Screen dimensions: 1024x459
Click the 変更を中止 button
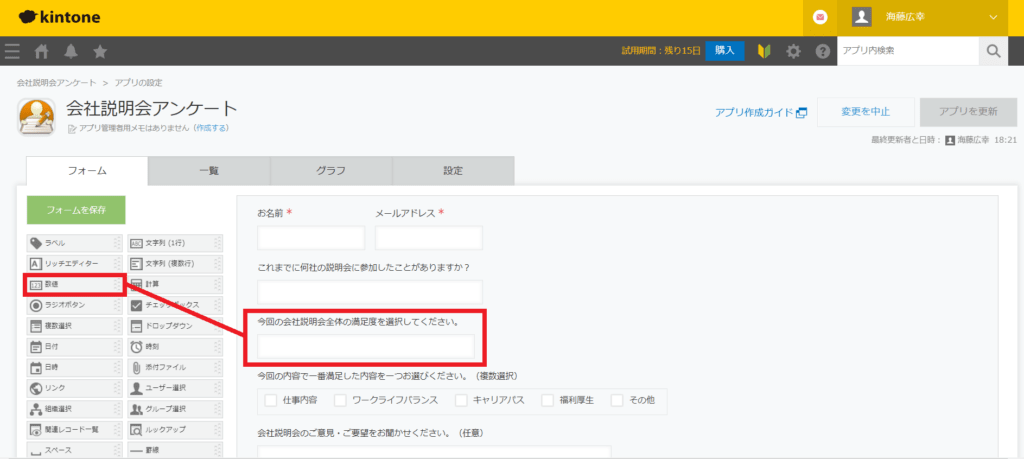865,112
